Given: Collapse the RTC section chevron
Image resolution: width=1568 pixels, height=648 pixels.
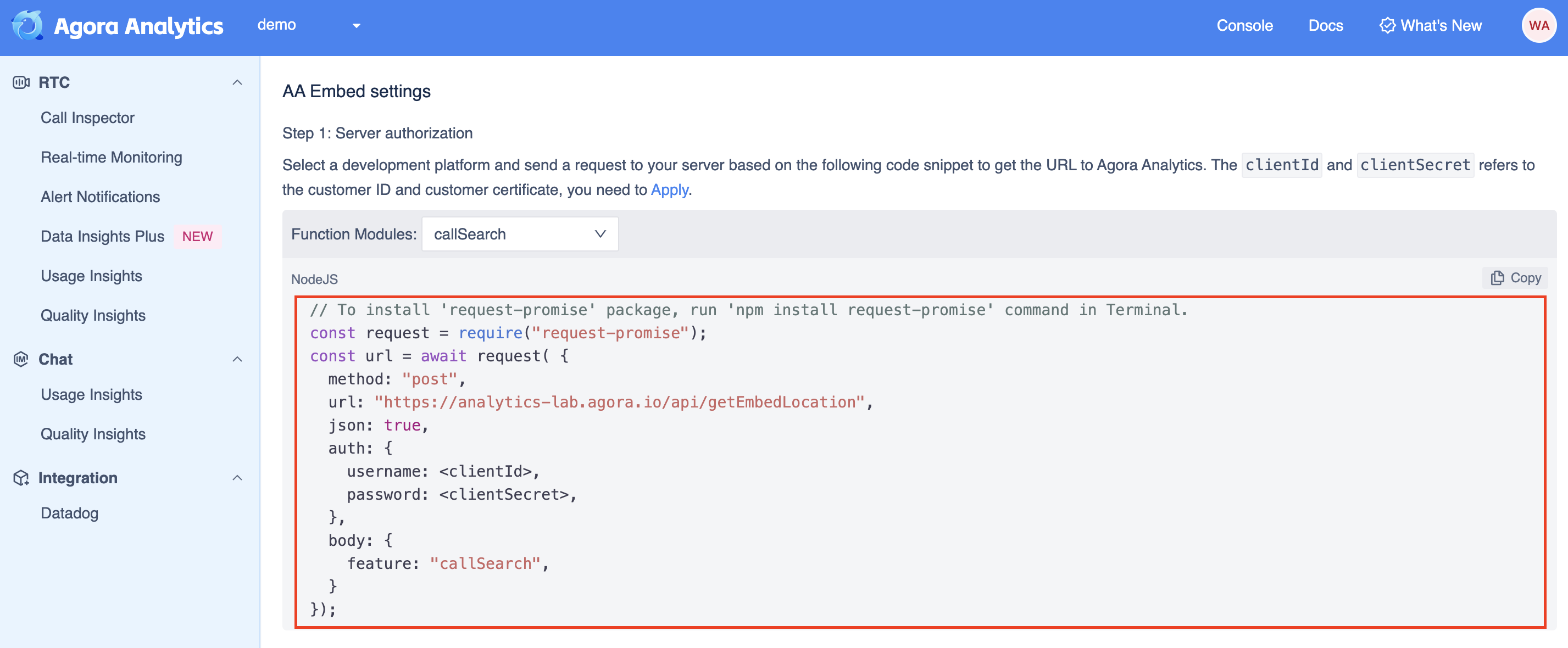Looking at the screenshot, I should (x=237, y=82).
